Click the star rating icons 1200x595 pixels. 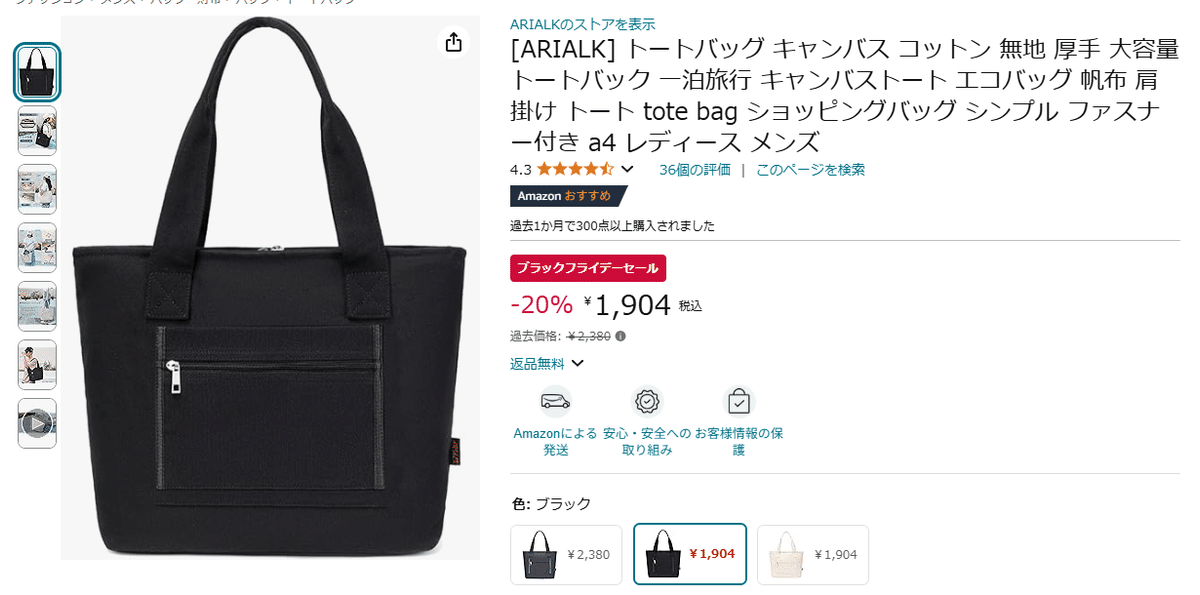tap(575, 169)
